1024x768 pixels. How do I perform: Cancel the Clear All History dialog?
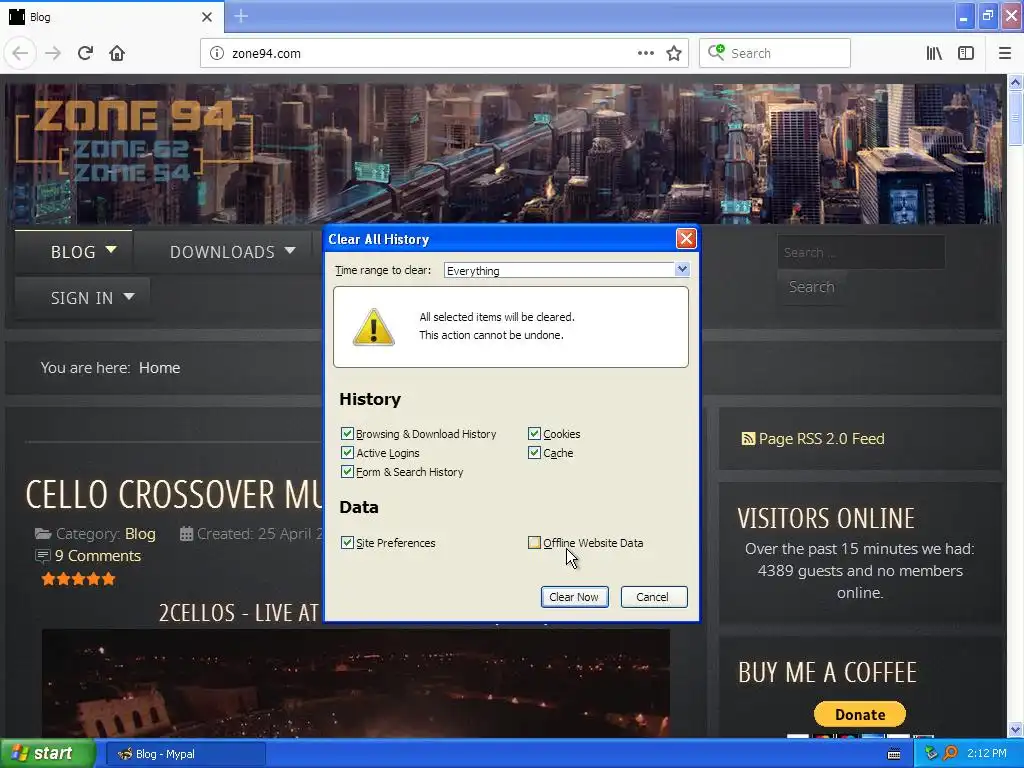653,597
